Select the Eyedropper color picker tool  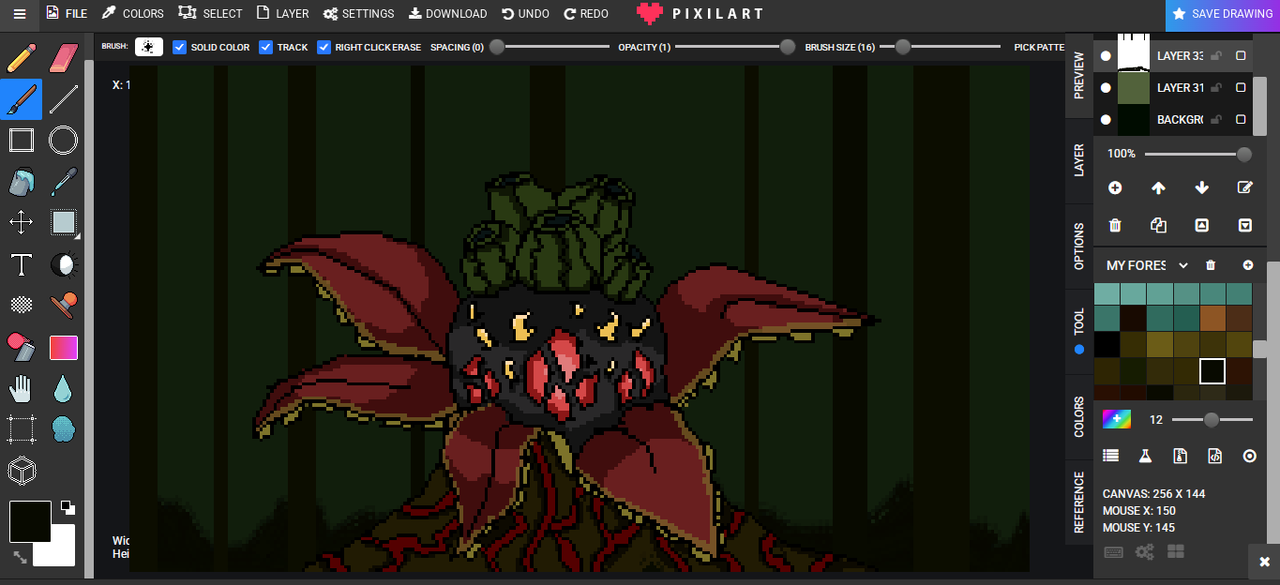[x=63, y=181]
